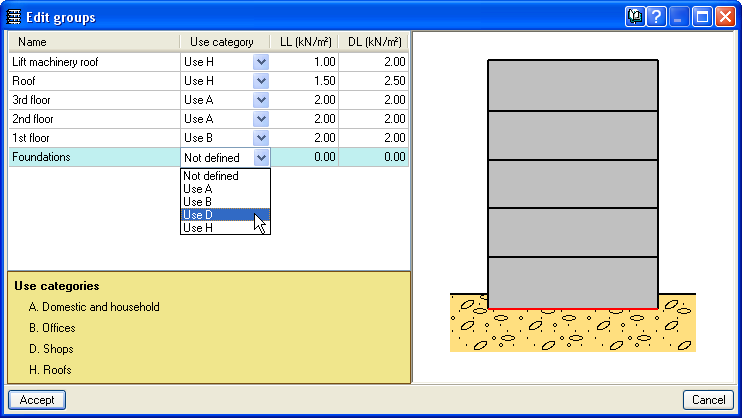Click the Accept button

pos(37,400)
